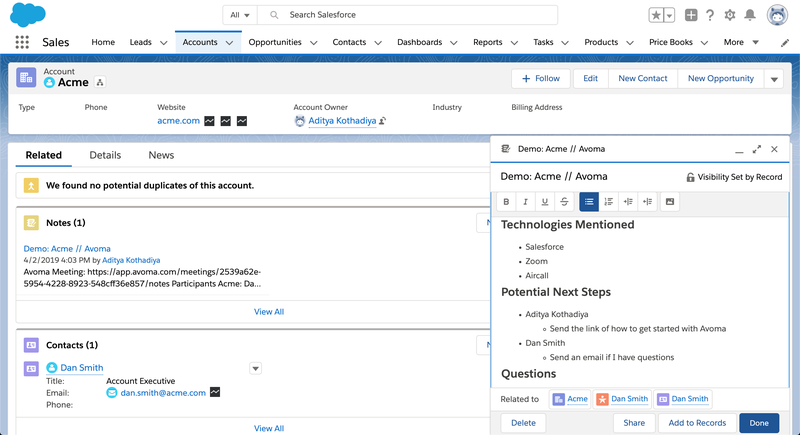800x435 pixels.
Task: Open the Demo: Acme // Avoma note link
Action: [67, 249]
